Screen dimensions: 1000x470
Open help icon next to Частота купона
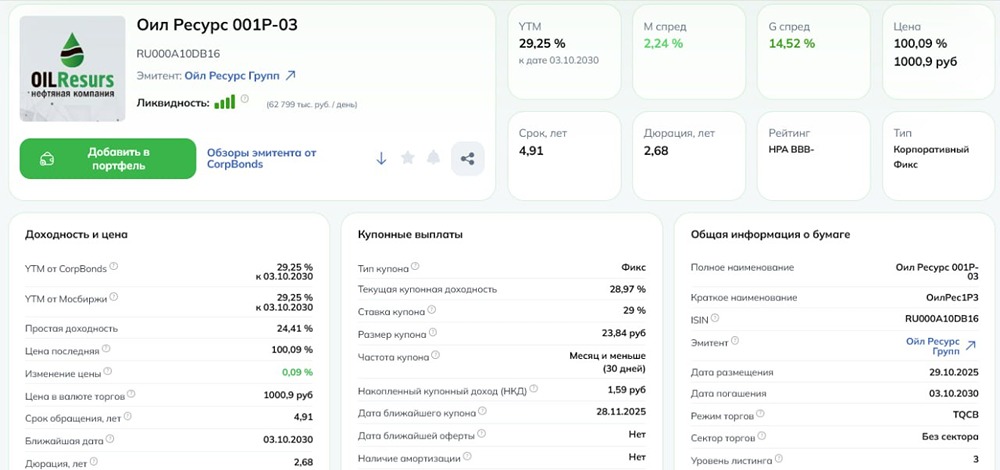pos(436,355)
